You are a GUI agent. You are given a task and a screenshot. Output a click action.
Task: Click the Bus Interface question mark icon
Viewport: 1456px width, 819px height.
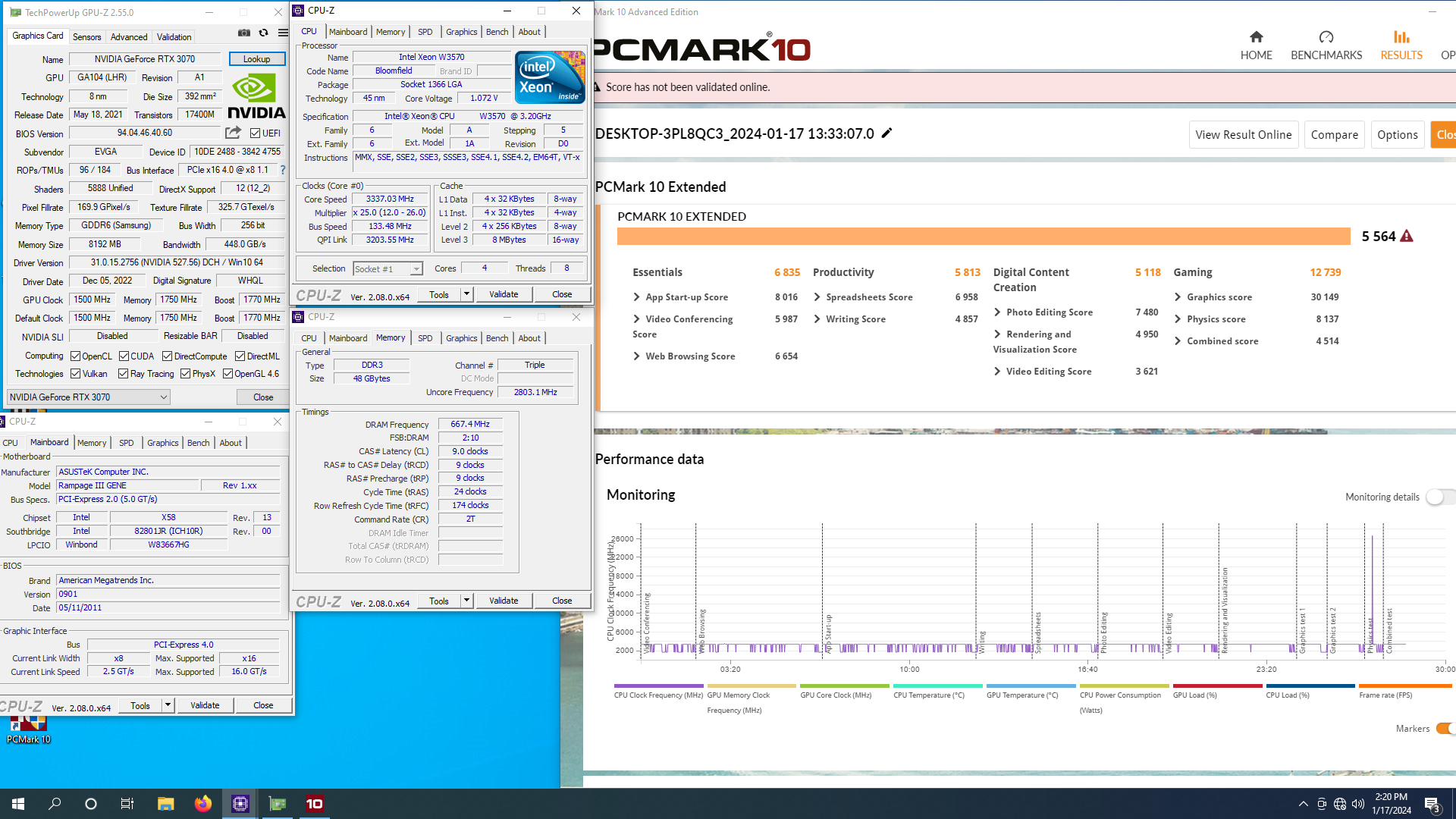283,170
